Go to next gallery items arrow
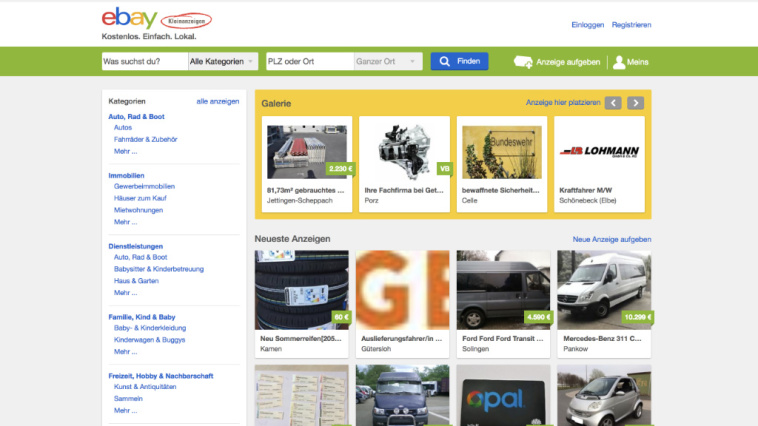Screen dimensions: 758x426 click(x=636, y=103)
